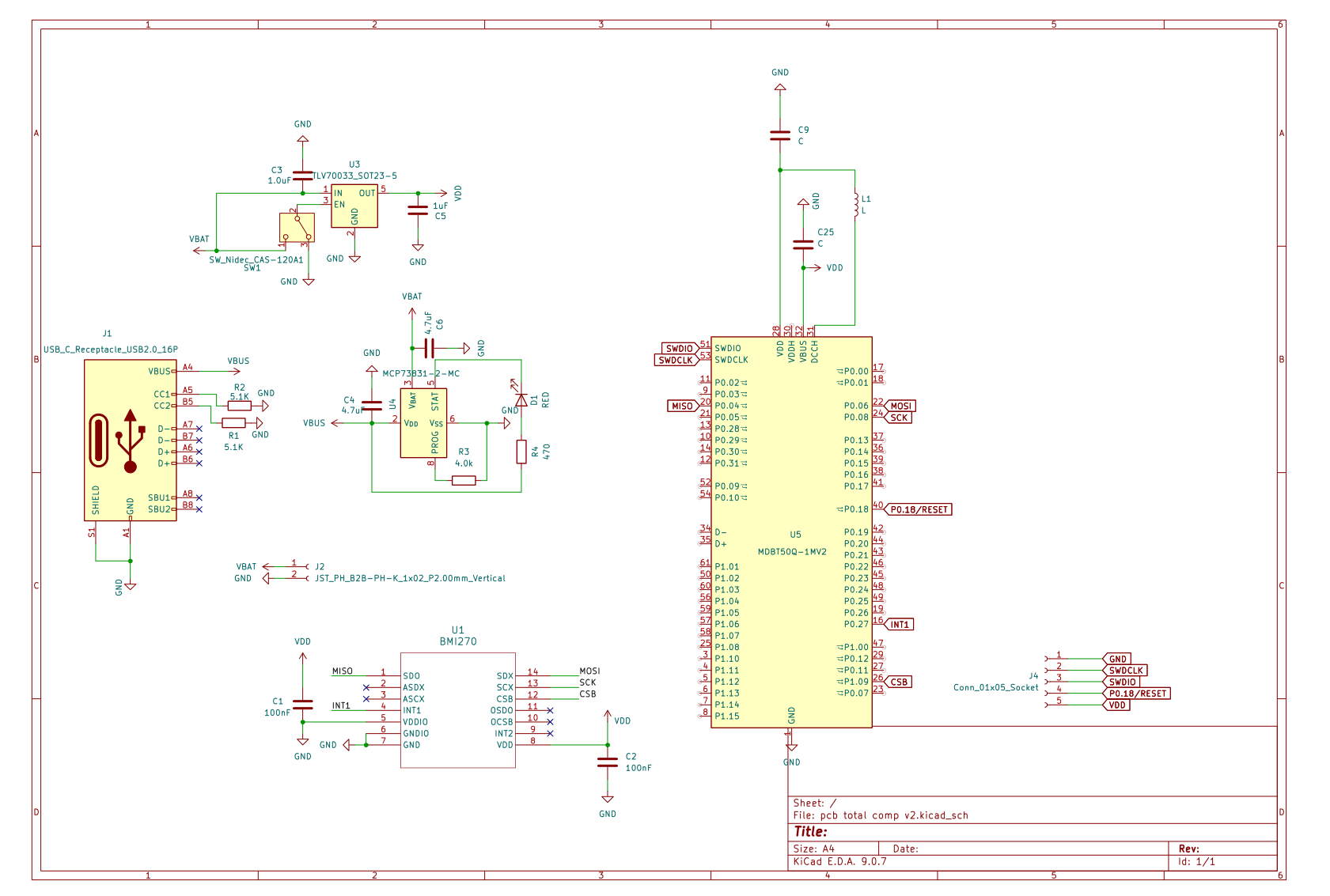Select capacitor C1 100nF symbol

tap(302, 704)
